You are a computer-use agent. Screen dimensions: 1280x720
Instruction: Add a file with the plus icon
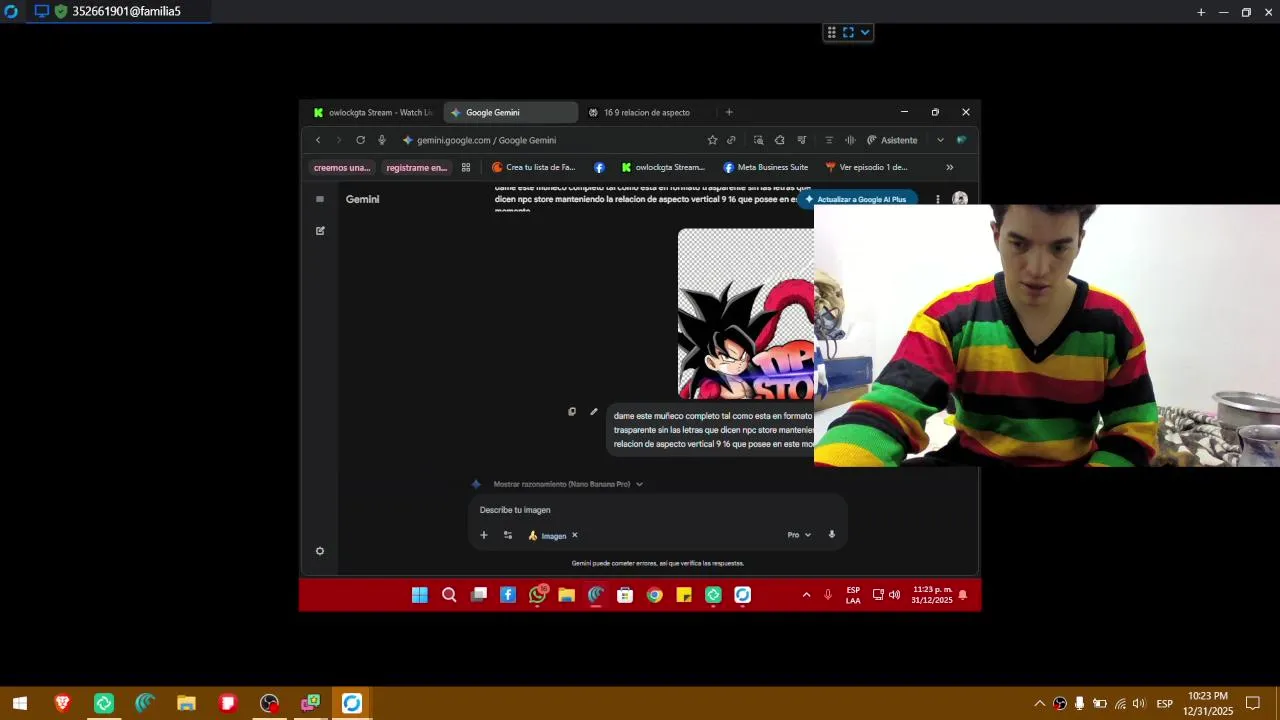(484, 535)
